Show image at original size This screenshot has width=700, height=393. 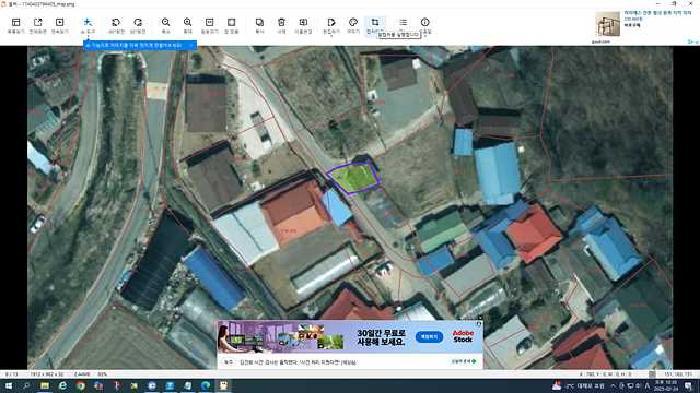(x=209, y=22)
